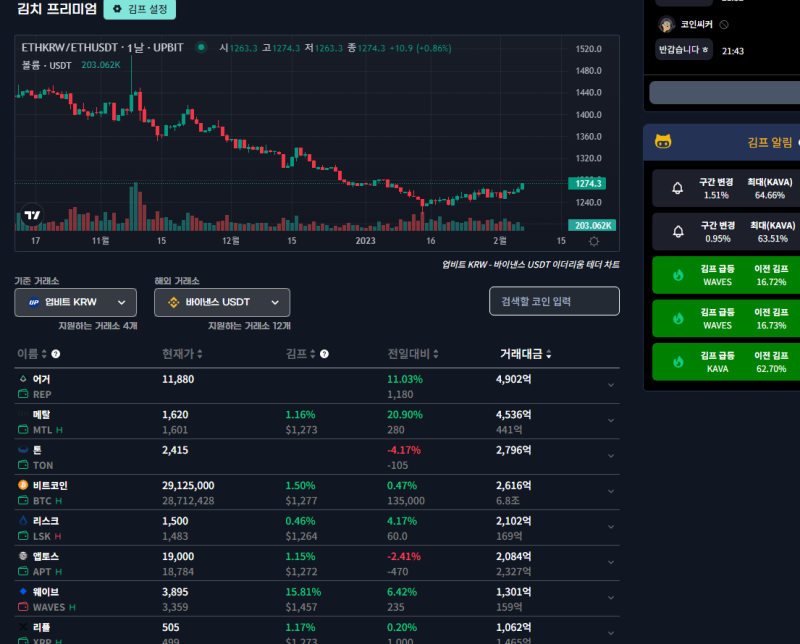Click the green market status dot beside UPBIT
This screenshot has width=800, height=644.
(202, 47)
